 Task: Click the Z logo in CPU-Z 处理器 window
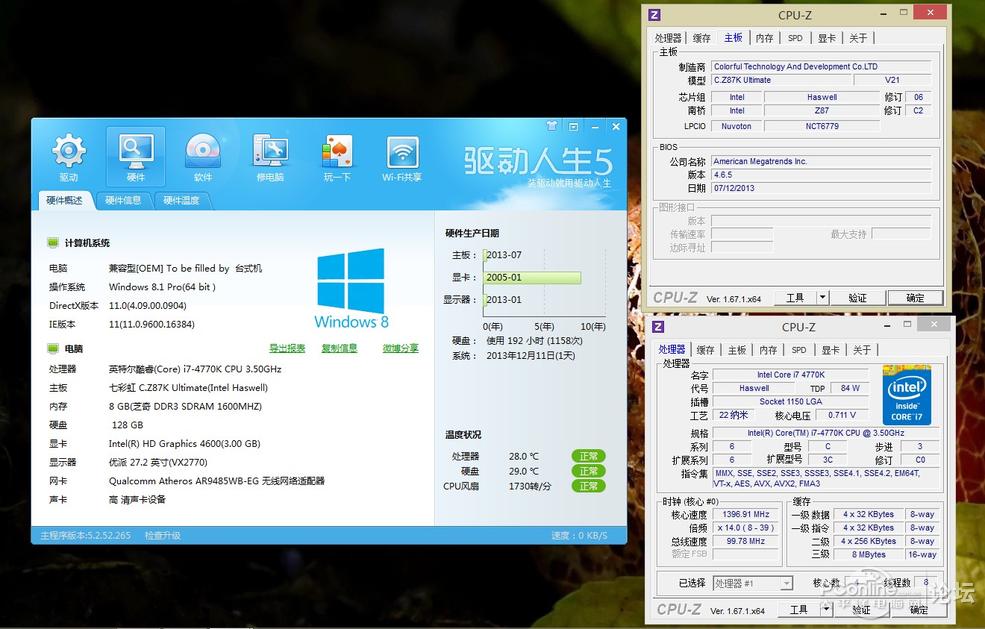[x=658, y=326]
